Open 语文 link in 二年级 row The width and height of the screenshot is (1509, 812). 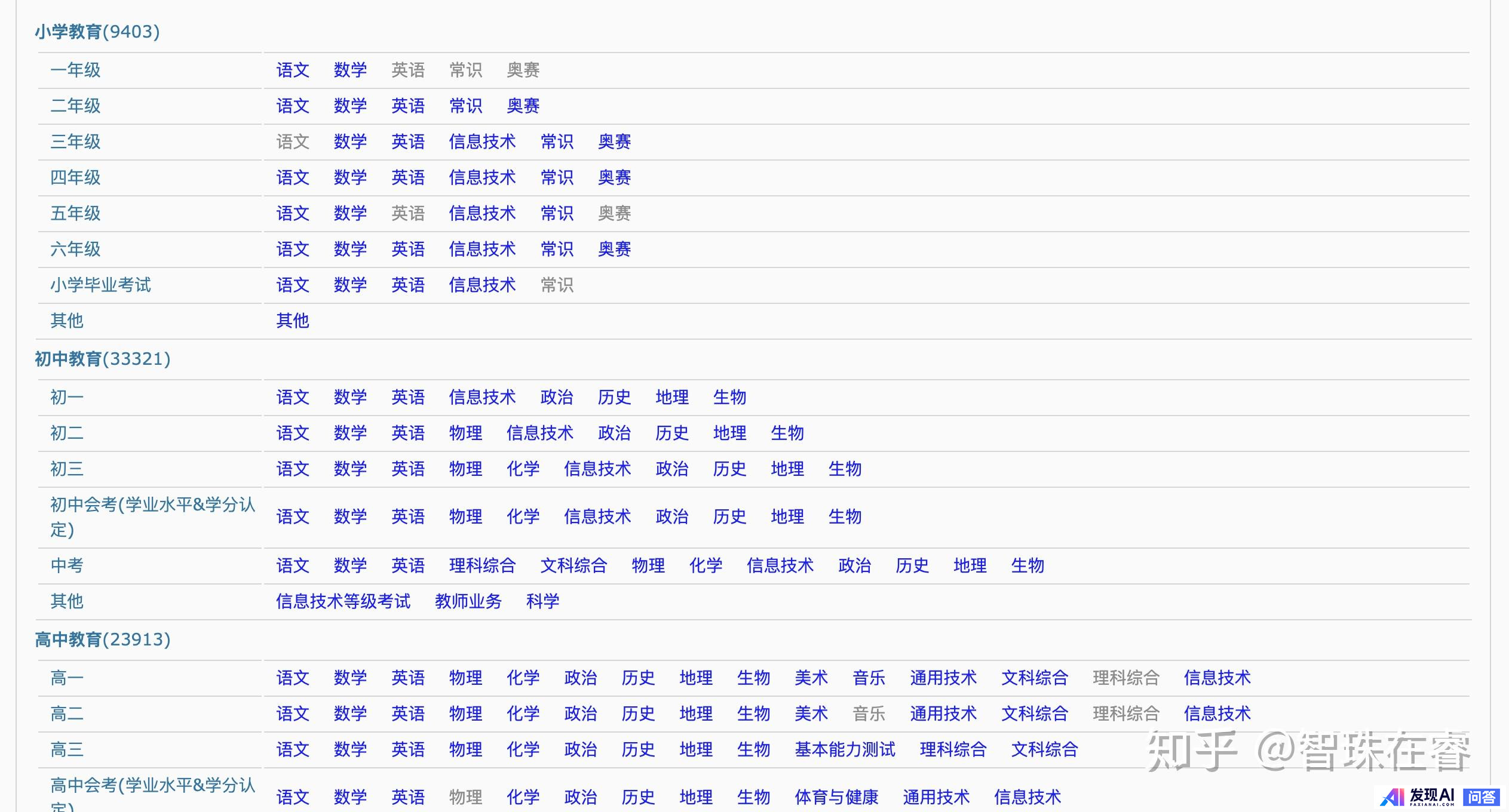coord(293,106)
